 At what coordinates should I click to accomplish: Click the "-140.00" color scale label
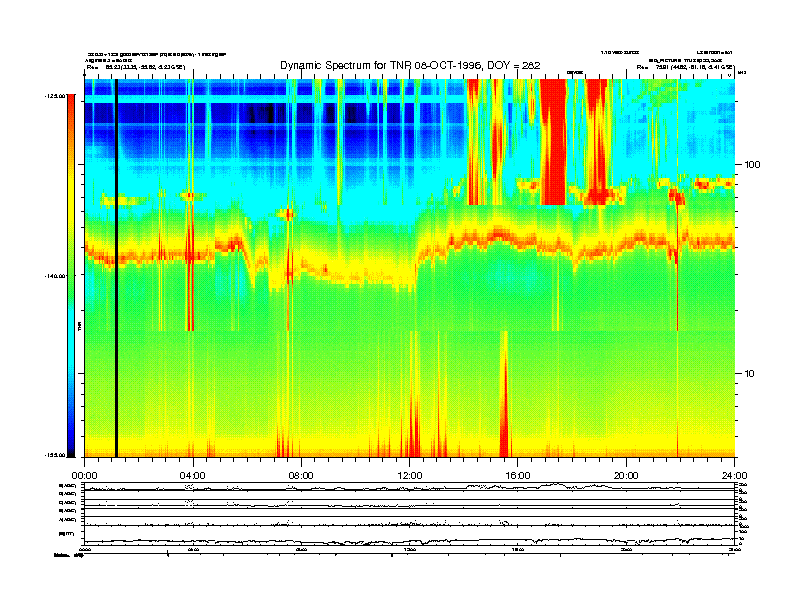55,276
